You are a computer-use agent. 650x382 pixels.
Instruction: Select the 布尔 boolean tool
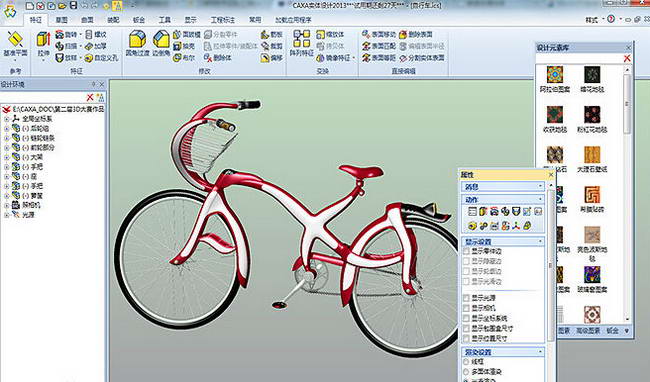click(x=184, y=58)
